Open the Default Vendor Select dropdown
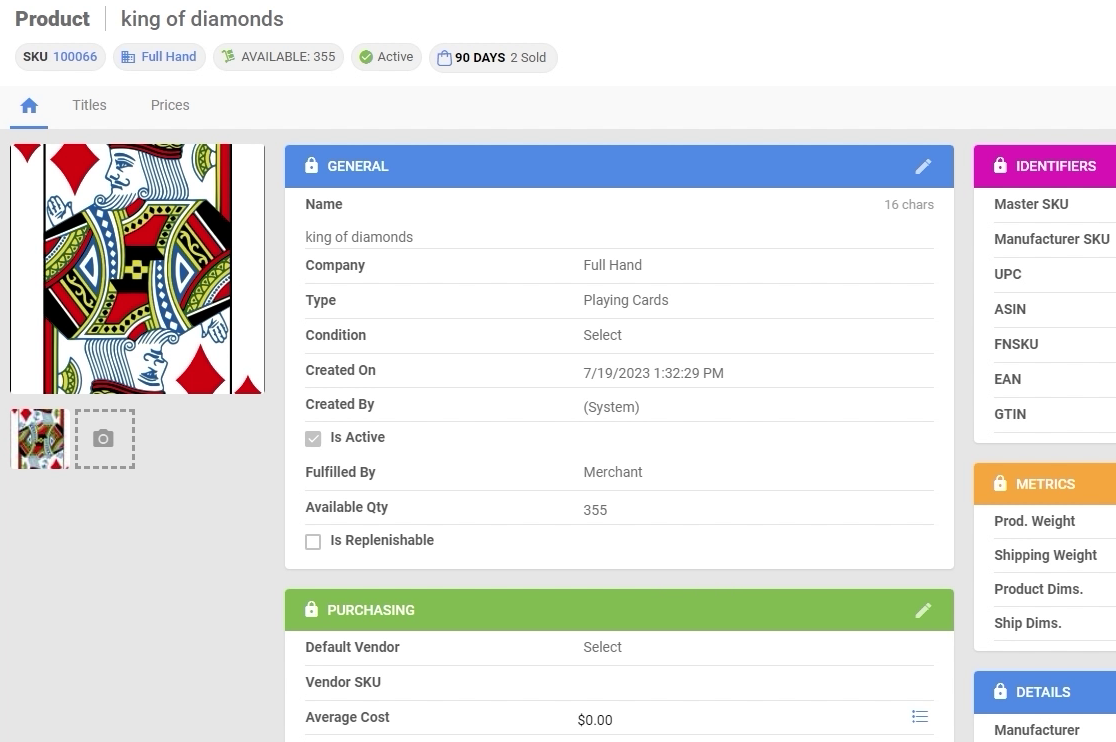 (x=758, y=647)
